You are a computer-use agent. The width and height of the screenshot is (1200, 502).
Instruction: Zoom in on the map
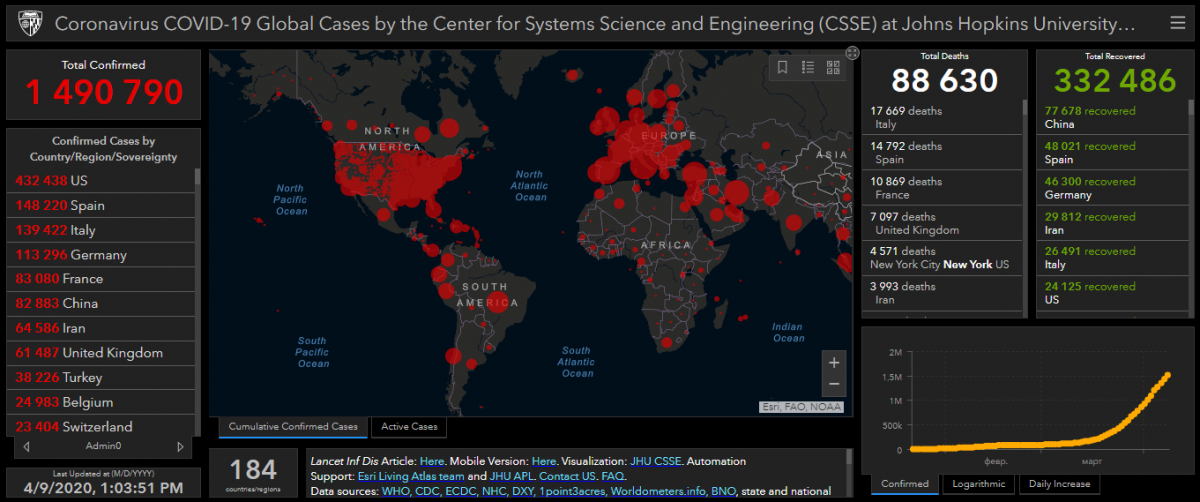pos(834,362)
